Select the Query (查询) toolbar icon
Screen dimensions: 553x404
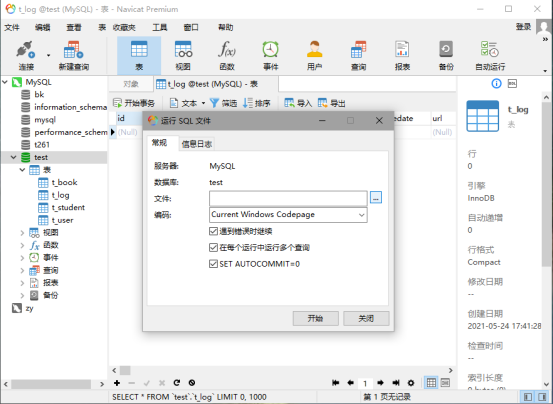point(358,56)
